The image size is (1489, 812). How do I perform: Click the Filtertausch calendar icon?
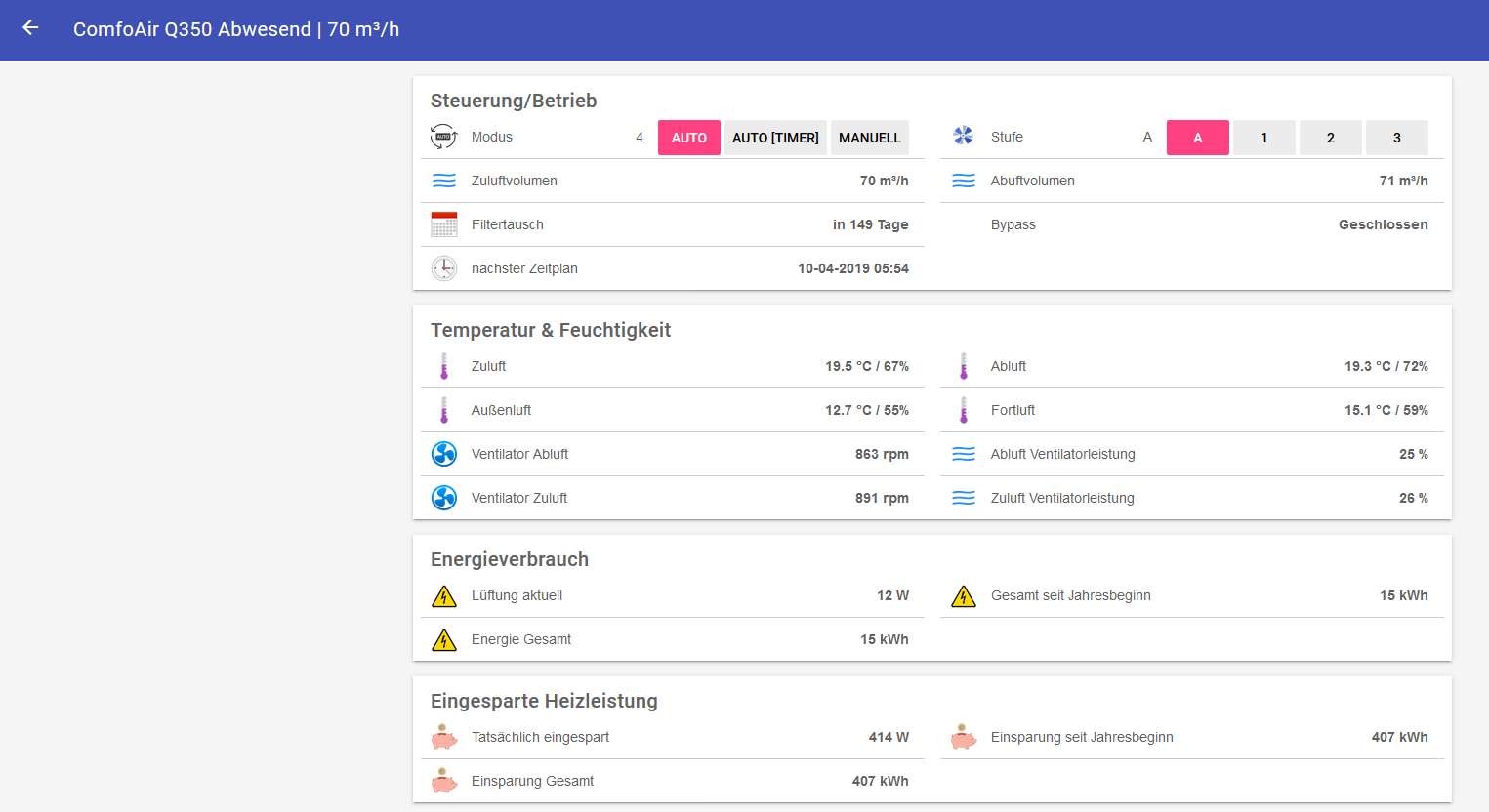pos(443,224)
